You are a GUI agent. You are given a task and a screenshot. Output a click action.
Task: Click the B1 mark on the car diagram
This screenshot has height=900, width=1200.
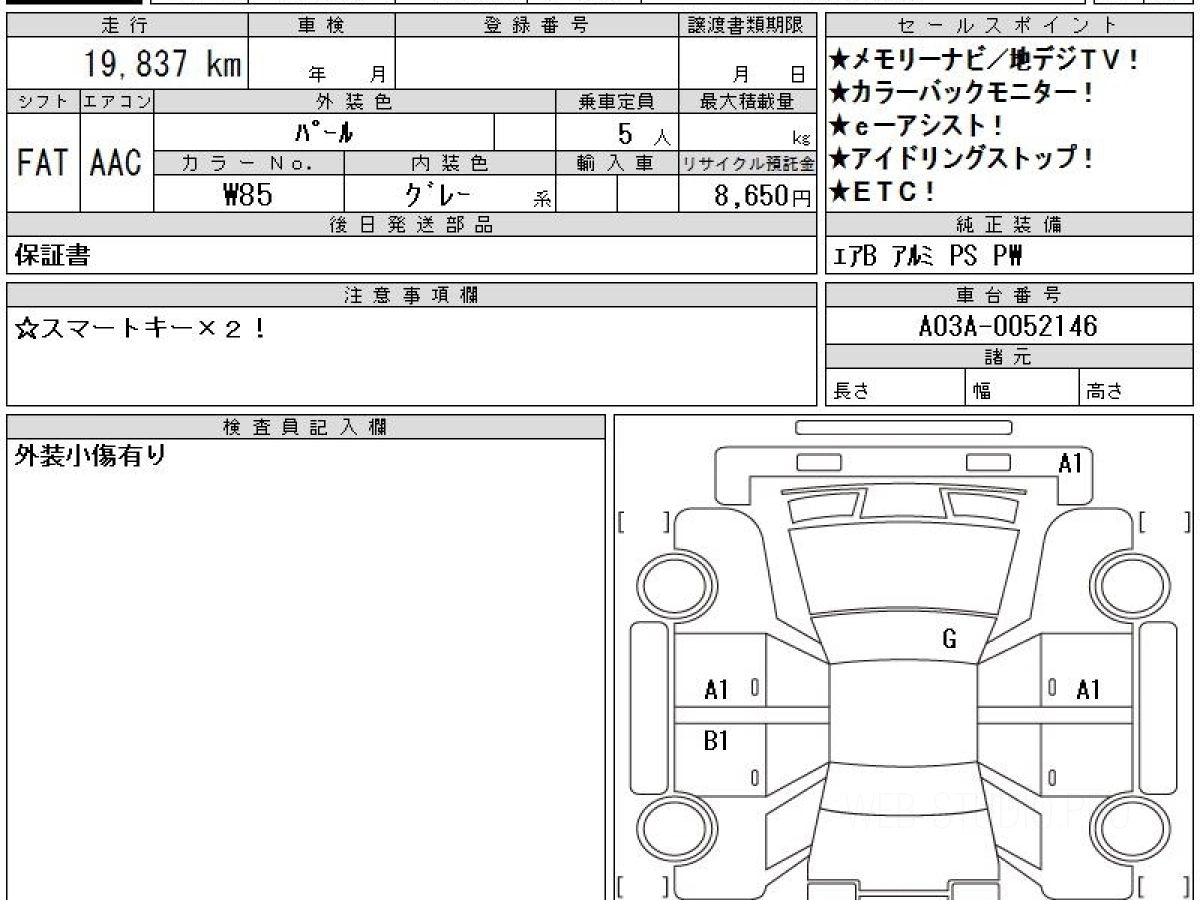pos(716,741)
